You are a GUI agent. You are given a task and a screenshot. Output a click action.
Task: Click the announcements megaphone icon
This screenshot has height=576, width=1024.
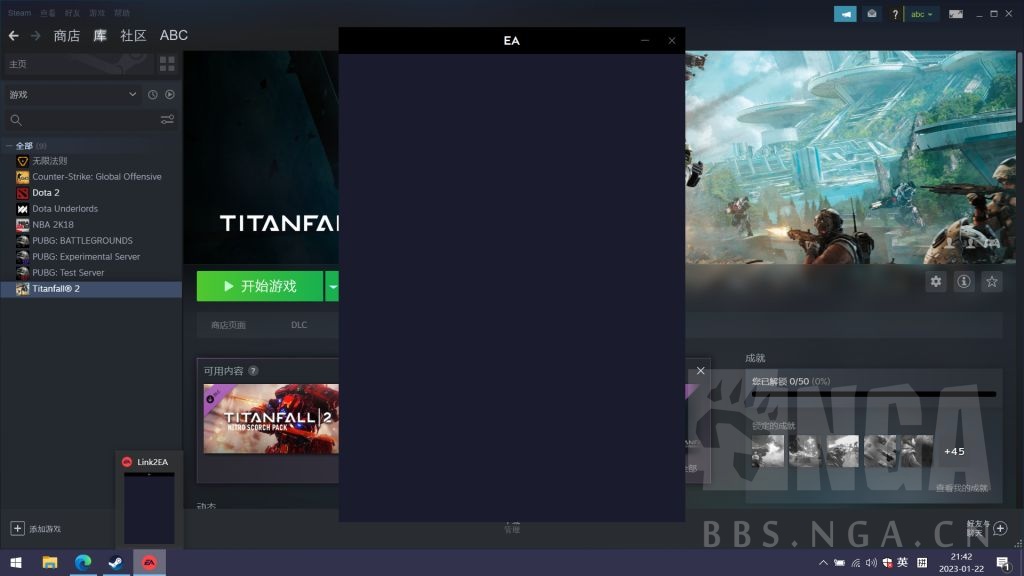845,13
